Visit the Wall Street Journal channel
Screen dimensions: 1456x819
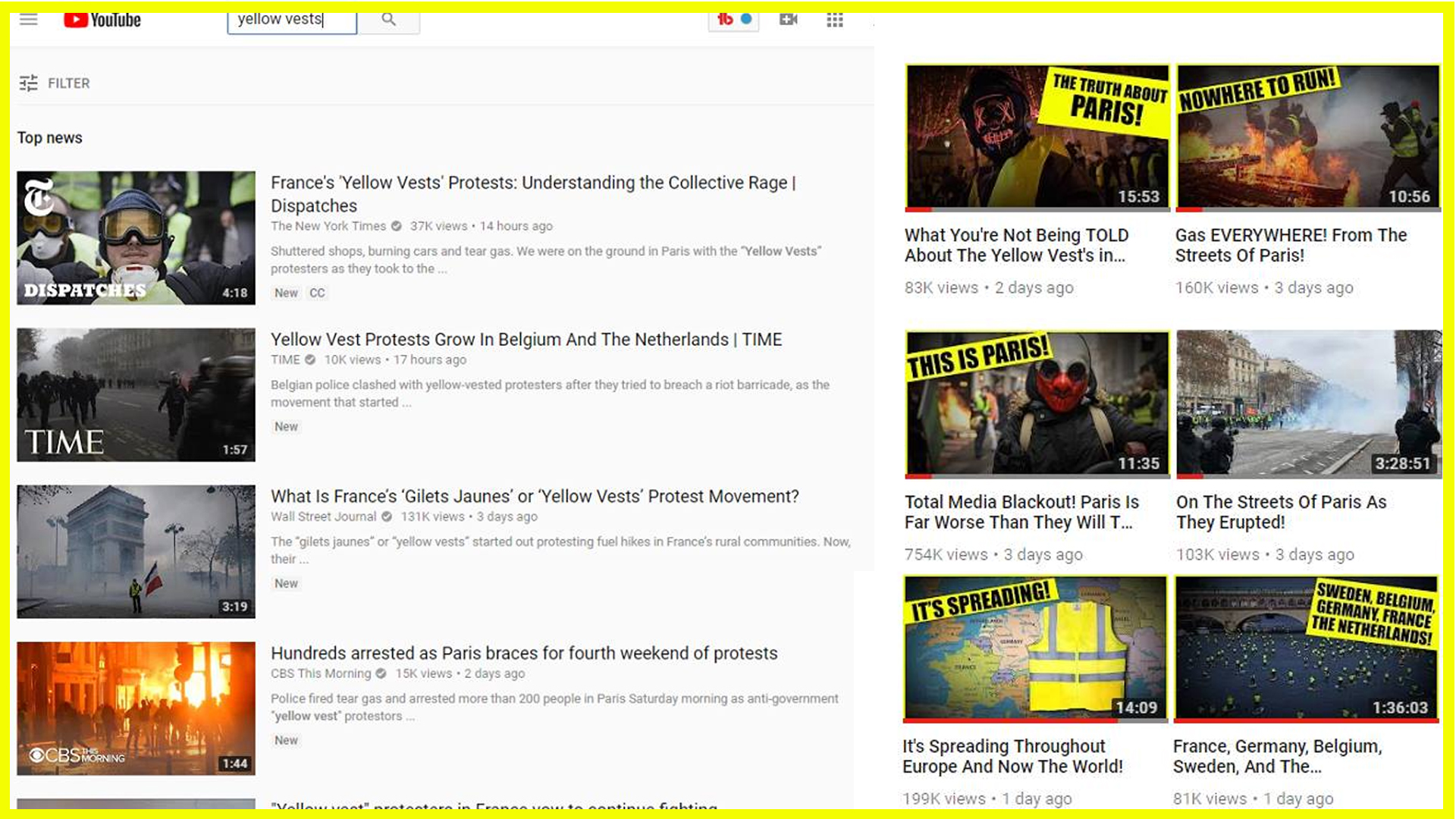pyautogui.click(x=323, y=516)
